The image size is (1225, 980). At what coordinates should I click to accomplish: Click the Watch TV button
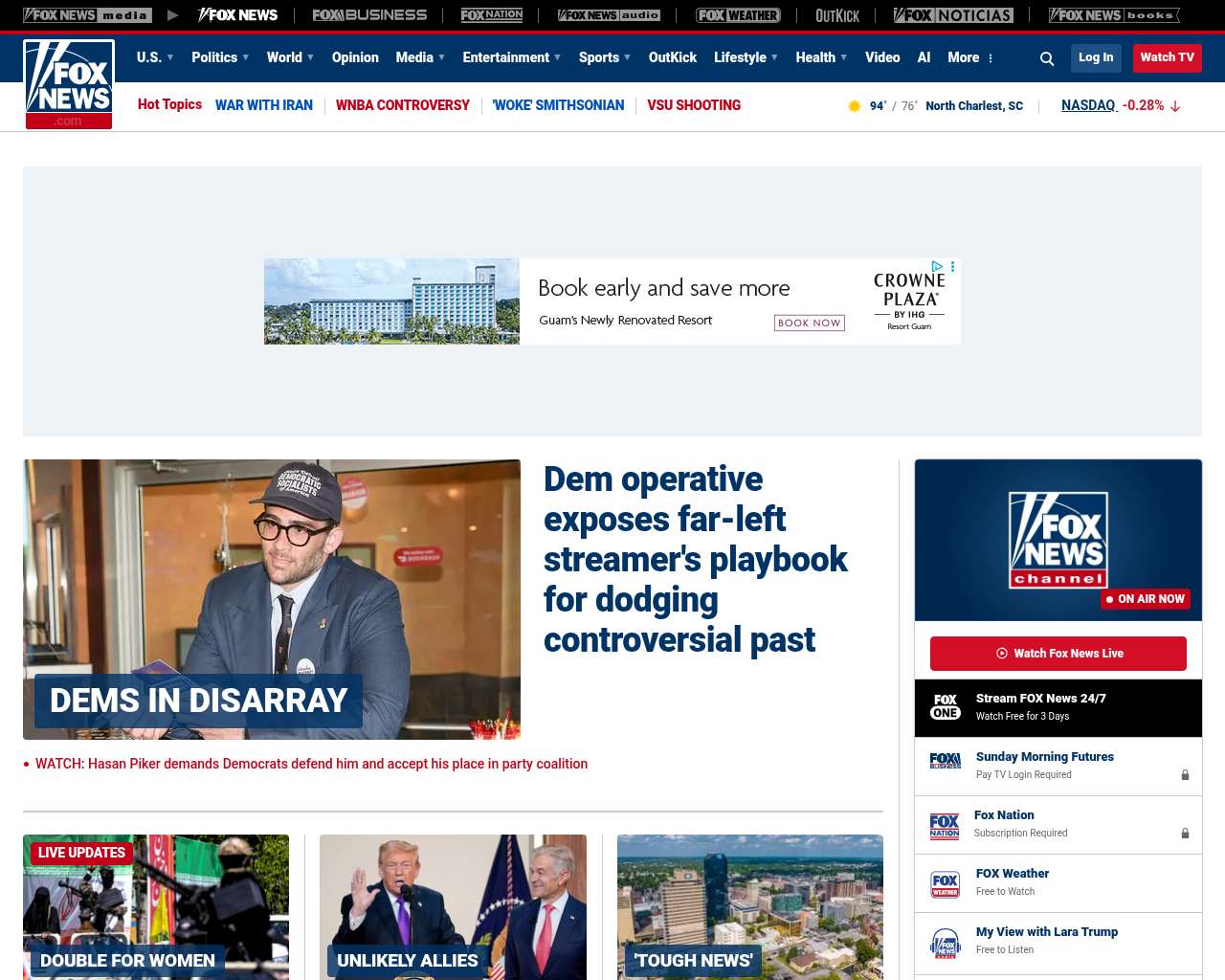point(1168,58)
